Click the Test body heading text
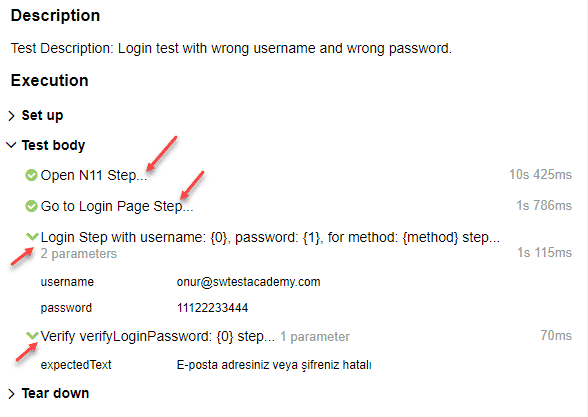This screenshot has width=588, height=417. click(x=53, y=146)
